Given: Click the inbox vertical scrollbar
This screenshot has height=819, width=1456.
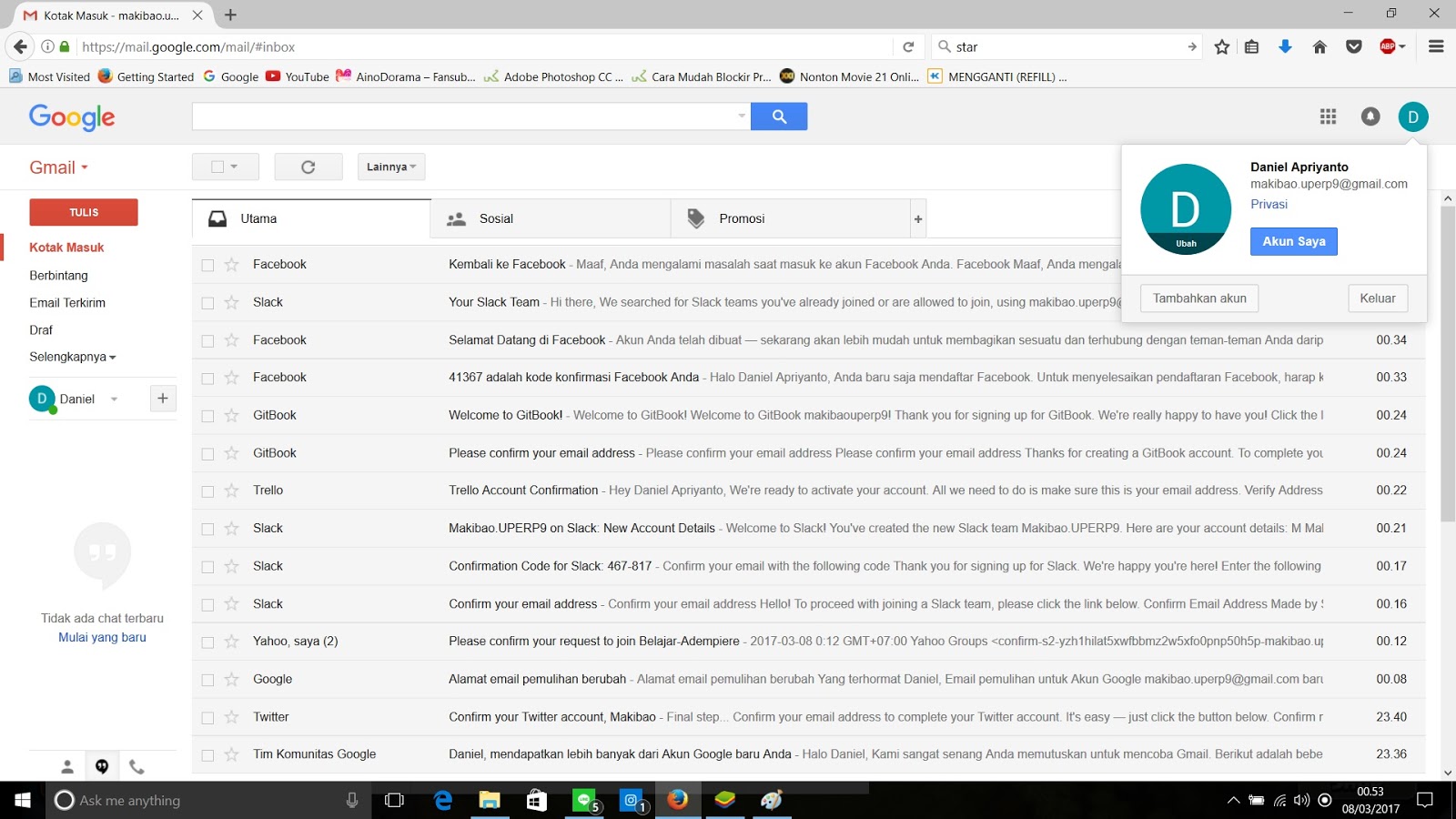Looking at the screenshot, I should pyautogui.click(x=1448, y=364).
